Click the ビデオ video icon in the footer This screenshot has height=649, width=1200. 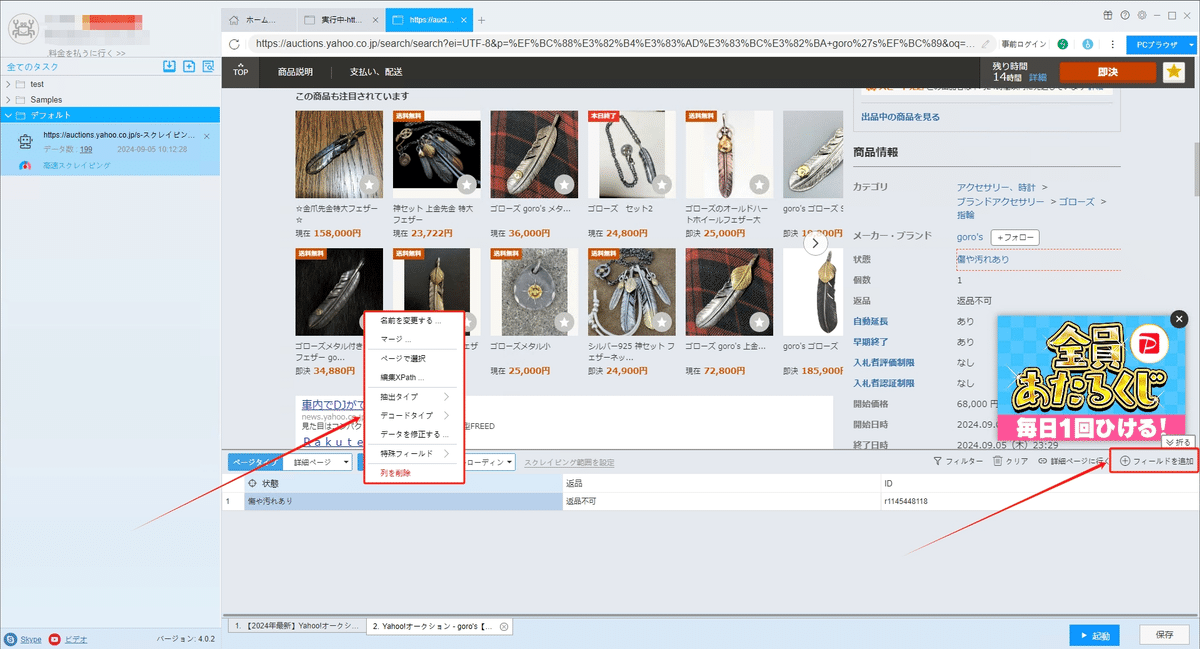coord(54,638)
